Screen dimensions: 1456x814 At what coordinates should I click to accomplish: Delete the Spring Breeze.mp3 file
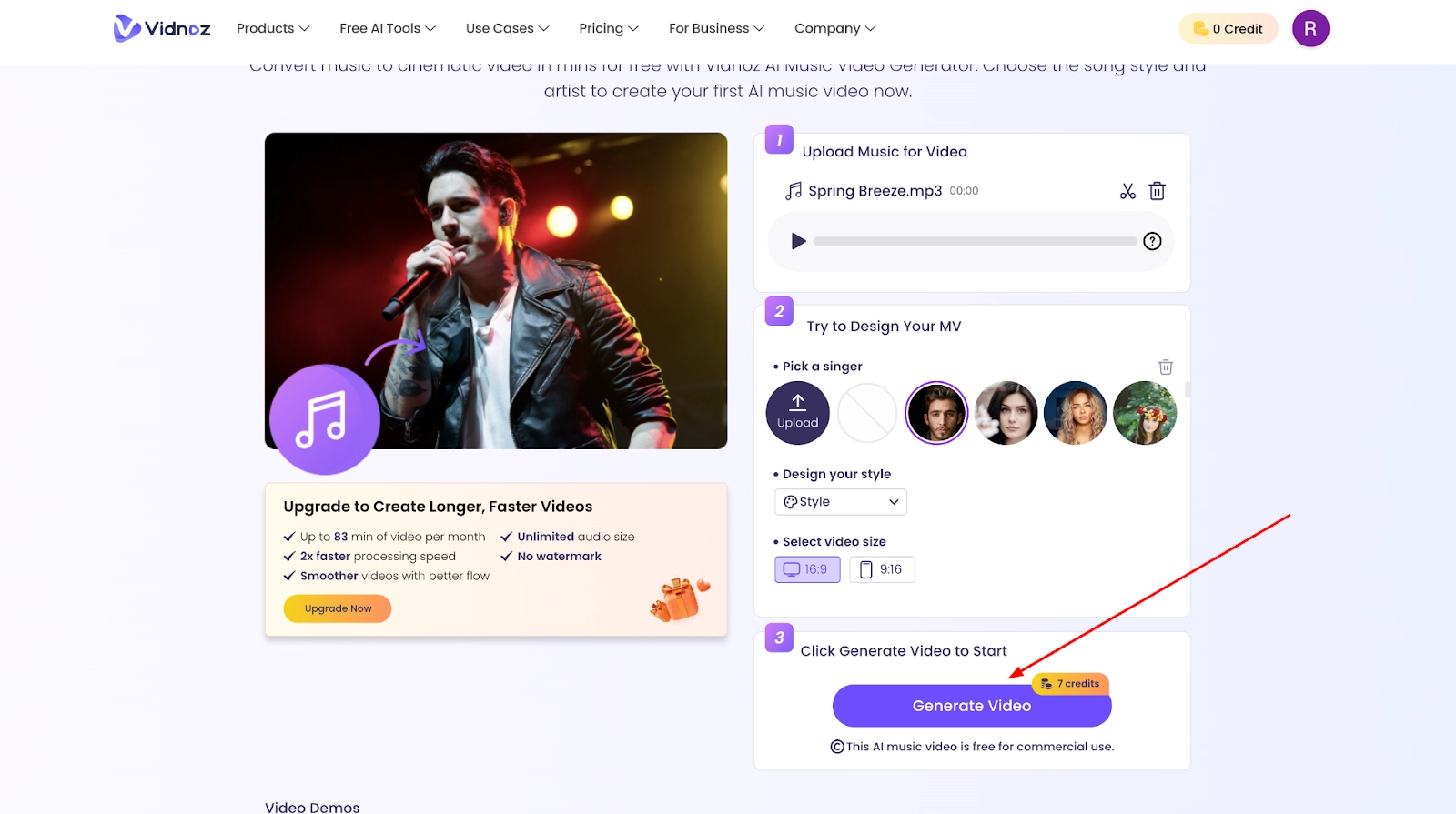tap(1157, 191)
